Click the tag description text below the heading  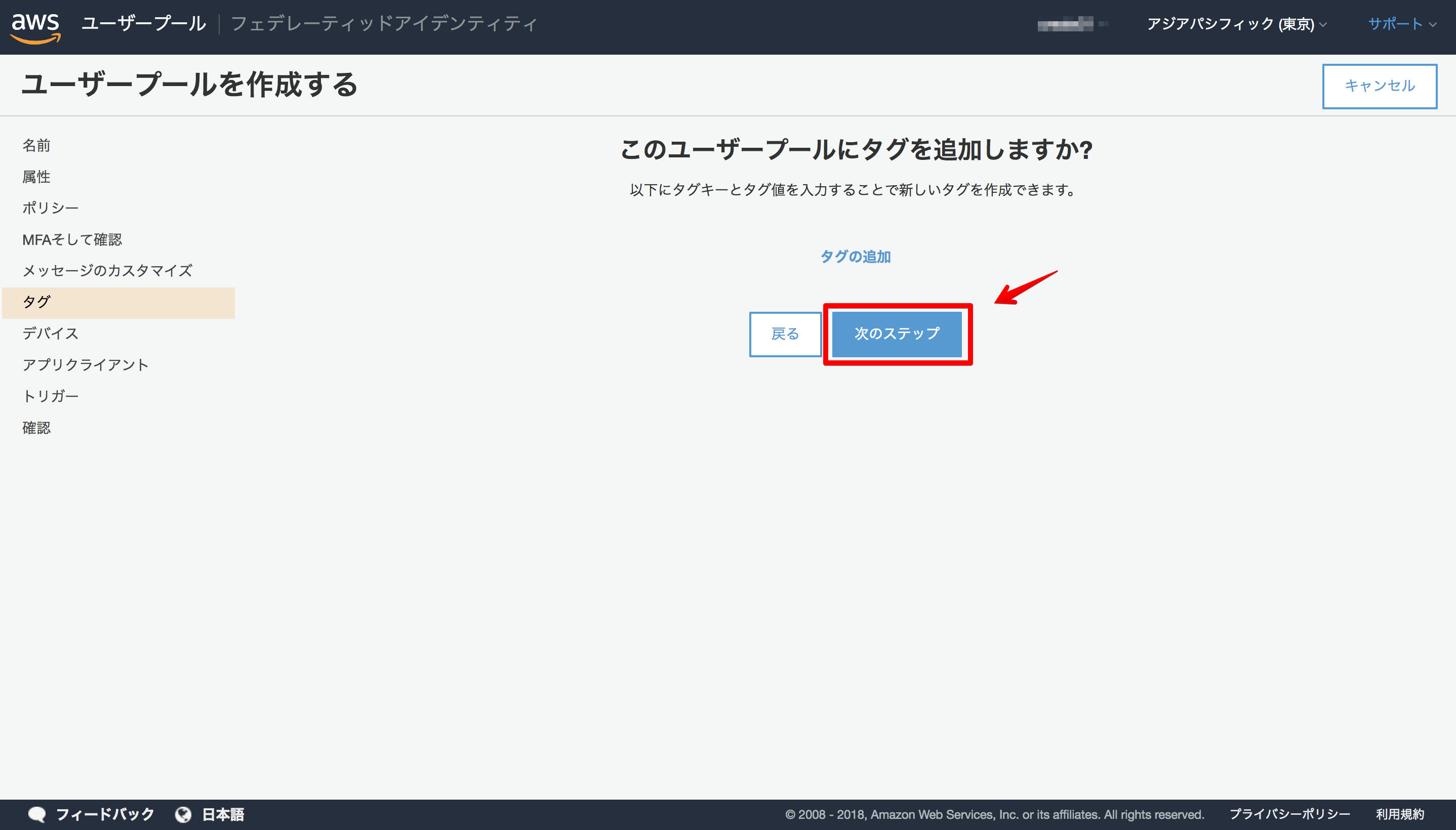point(853,190)
